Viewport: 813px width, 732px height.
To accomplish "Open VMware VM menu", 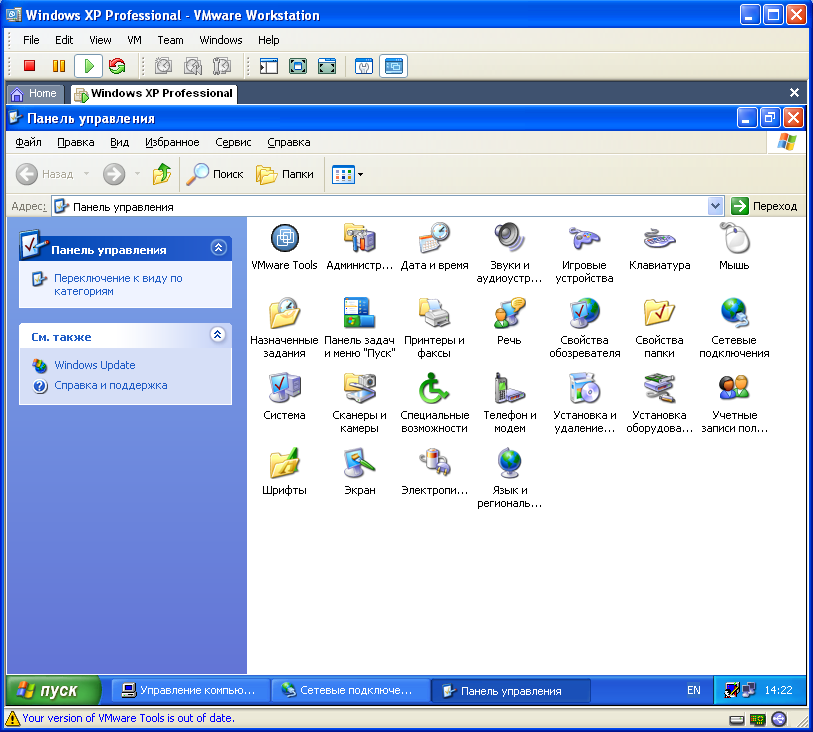I will pos(134,40).
